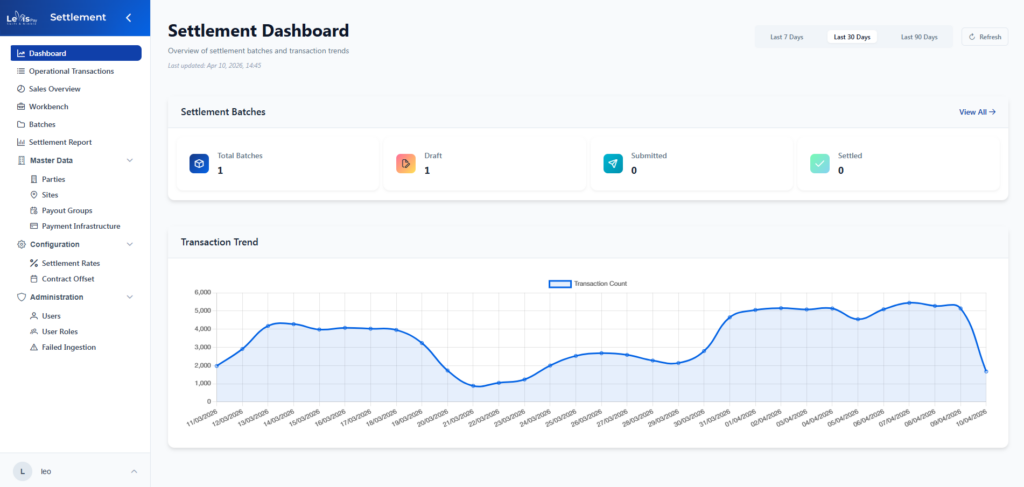The height and width of the screenshot is (487, 1024).
Task: Select the Last 7 Days range
Action: pyautogui.click(x=786, y=37)
